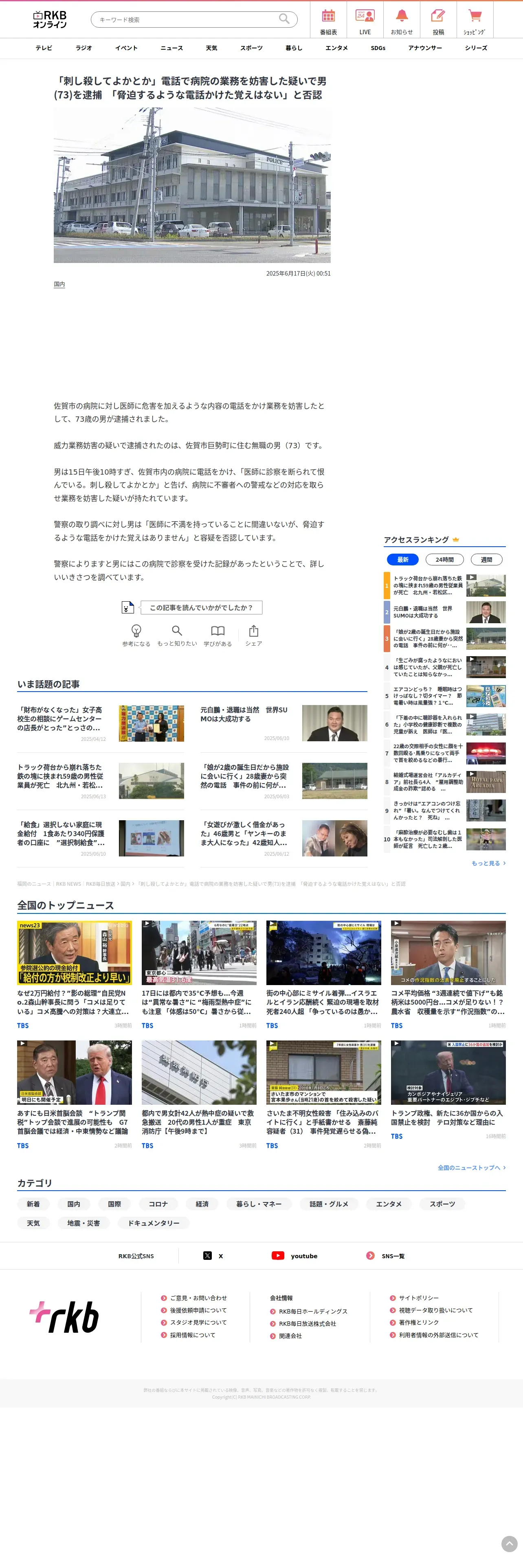Select the 24時間 ranking tab
Image resolution: width=523 pixels, height=1568 pixels.
pyautogui.click(x=444, y=559)
